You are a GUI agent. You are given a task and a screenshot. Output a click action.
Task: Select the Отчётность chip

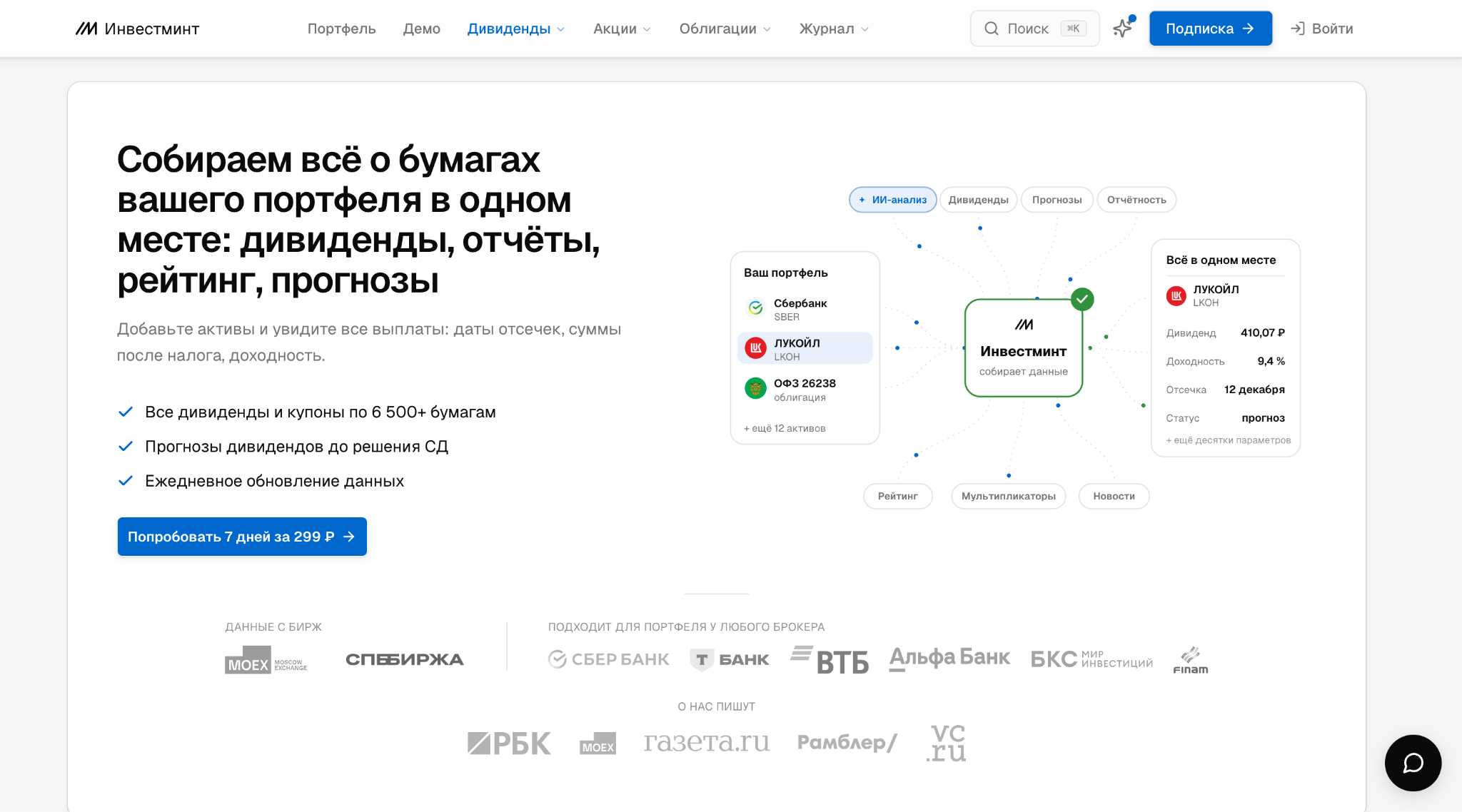click(x=1136, y=200)
